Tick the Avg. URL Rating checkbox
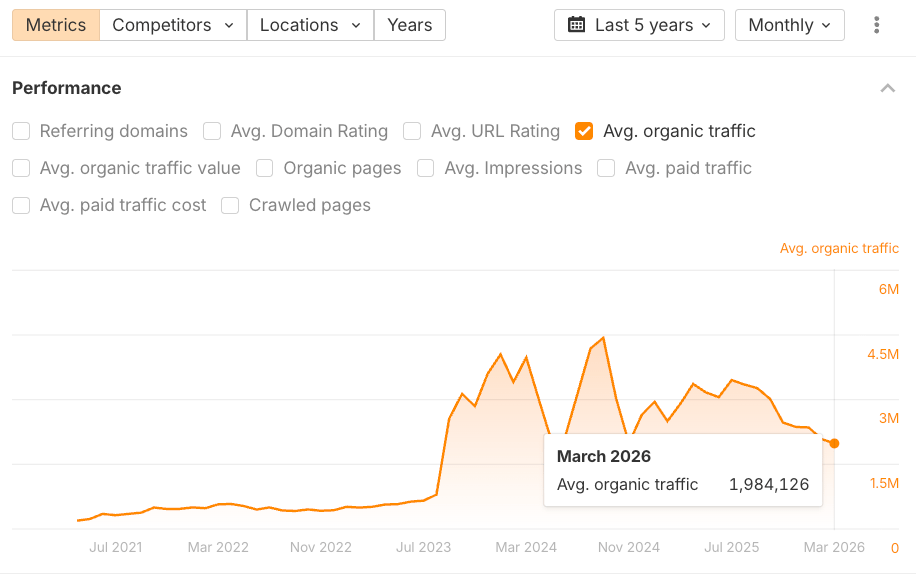Viewport: 916px width, 575px height. tap(412, 131)
